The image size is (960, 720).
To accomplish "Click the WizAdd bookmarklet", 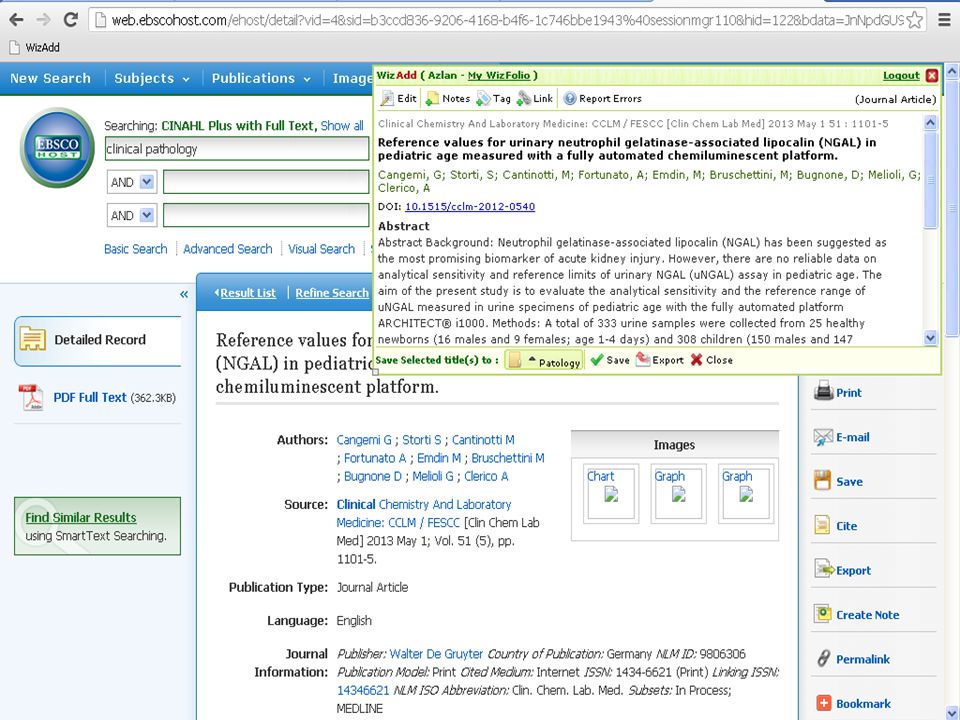I will point(34,47).
